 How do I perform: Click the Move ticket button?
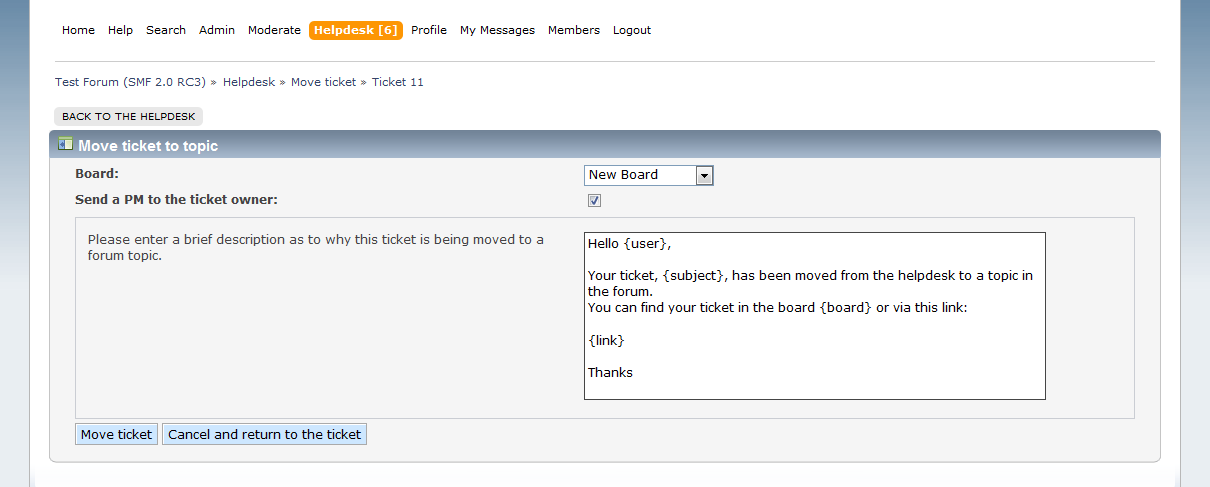(x=116, y=434)
